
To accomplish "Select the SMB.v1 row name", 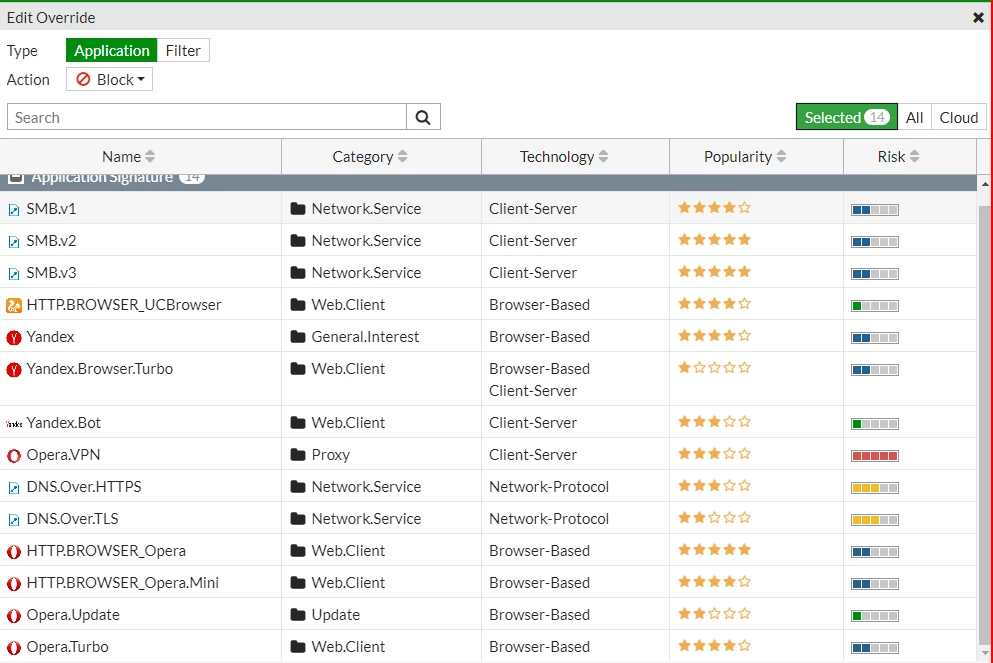I will click(51, 208).
